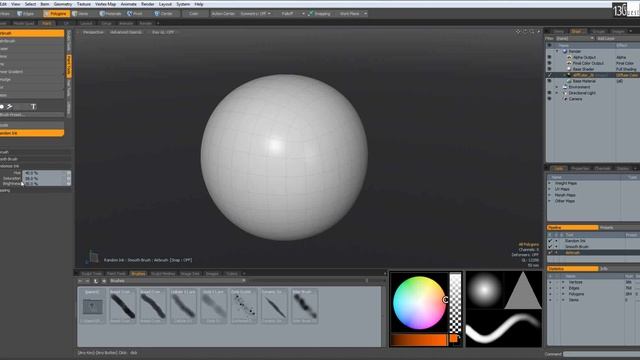Viewport: 640px width, 360px height.
Task: Toggle Random Ink enable checkmark in Pipeline
Action: [x=550, y=241]
